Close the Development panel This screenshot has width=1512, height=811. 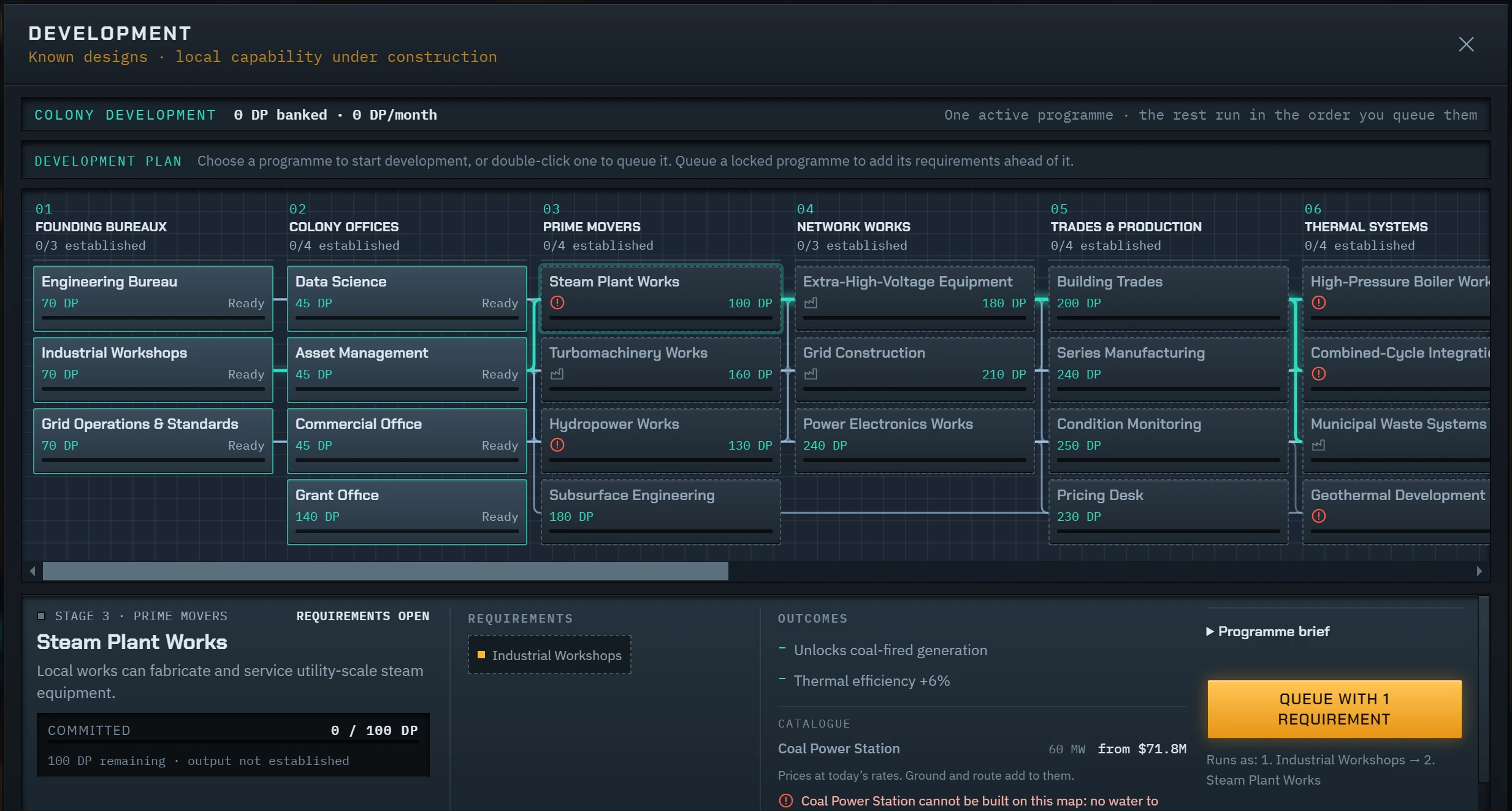tap(1466, 44)
